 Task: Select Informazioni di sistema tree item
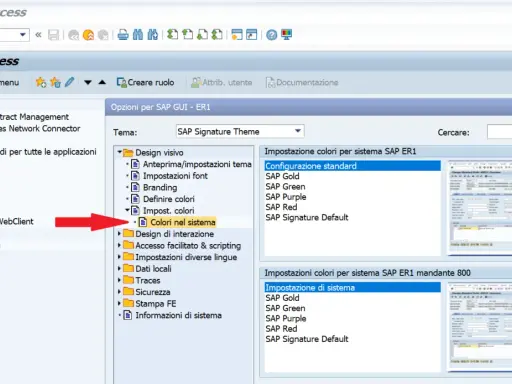tap(178, 315)
